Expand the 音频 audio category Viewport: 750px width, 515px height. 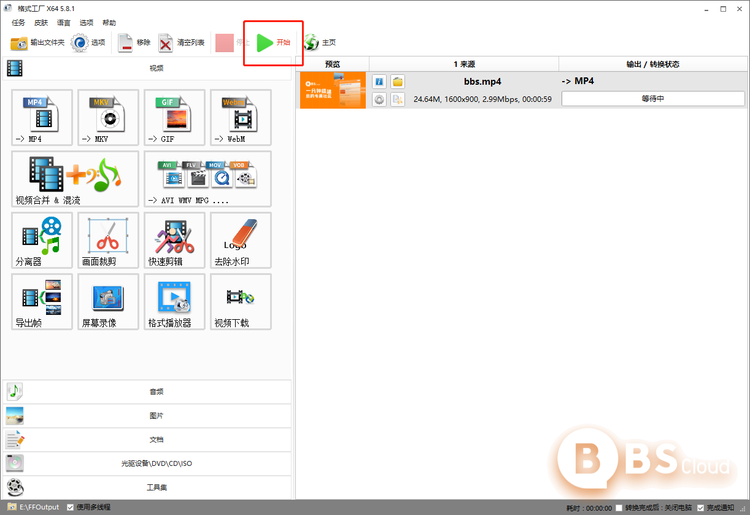point(147,392)
